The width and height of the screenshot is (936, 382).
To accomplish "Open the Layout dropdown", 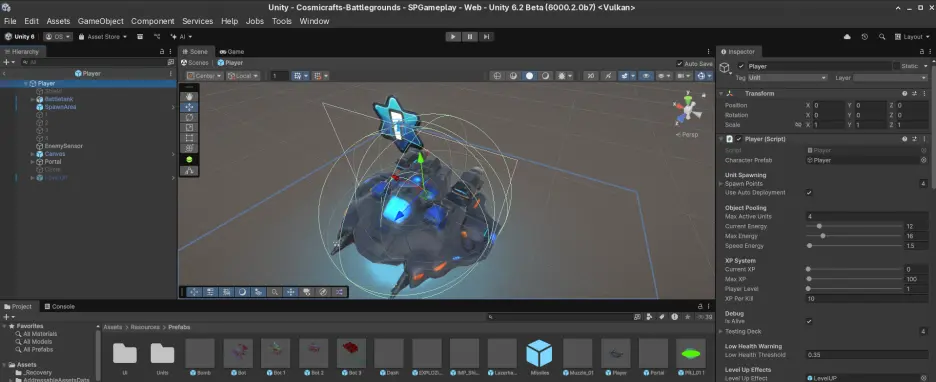I will [x=912, y=36].
